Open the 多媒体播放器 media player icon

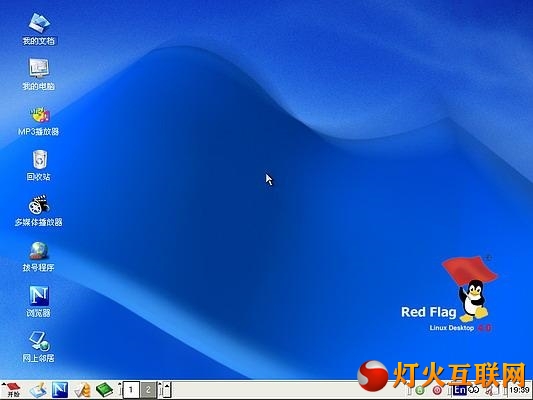tap(39, 210)
